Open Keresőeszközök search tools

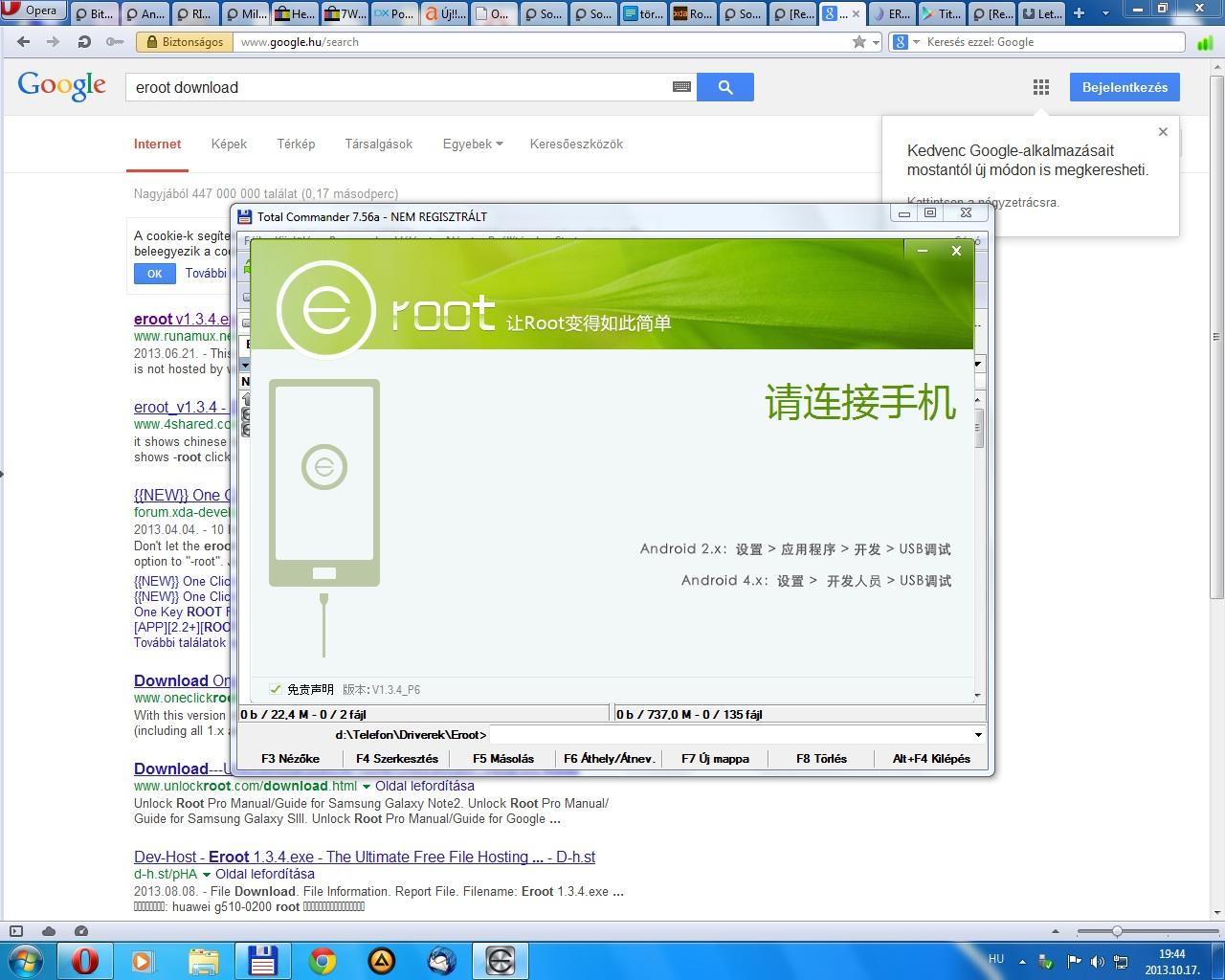pyautogui.click(x=576, y=145)
